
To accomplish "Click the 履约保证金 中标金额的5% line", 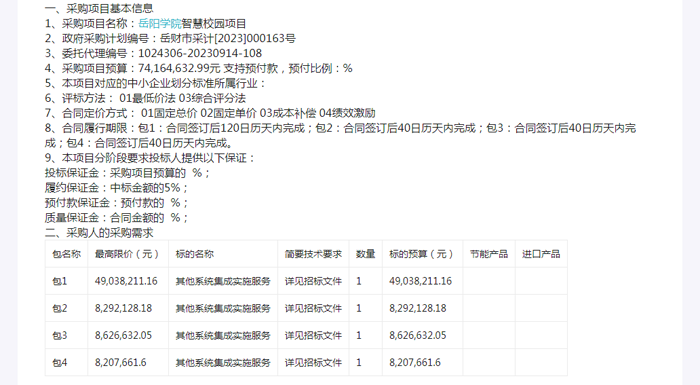I will tap(117, 188).
